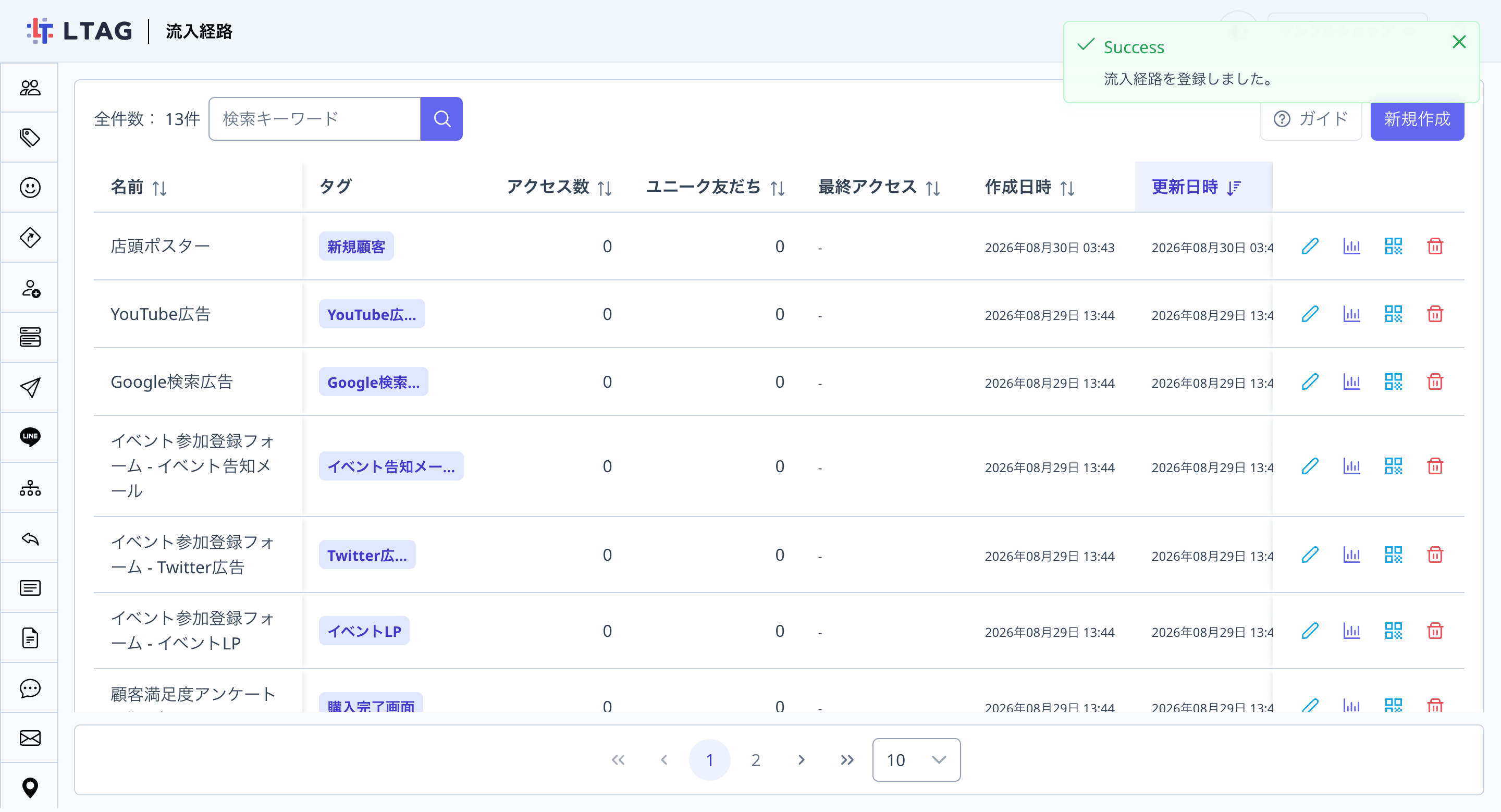The width and height of the screenshot is (1501, 812).
Task: Jump to last page double arrow
Action: click(x=847, y=760)
